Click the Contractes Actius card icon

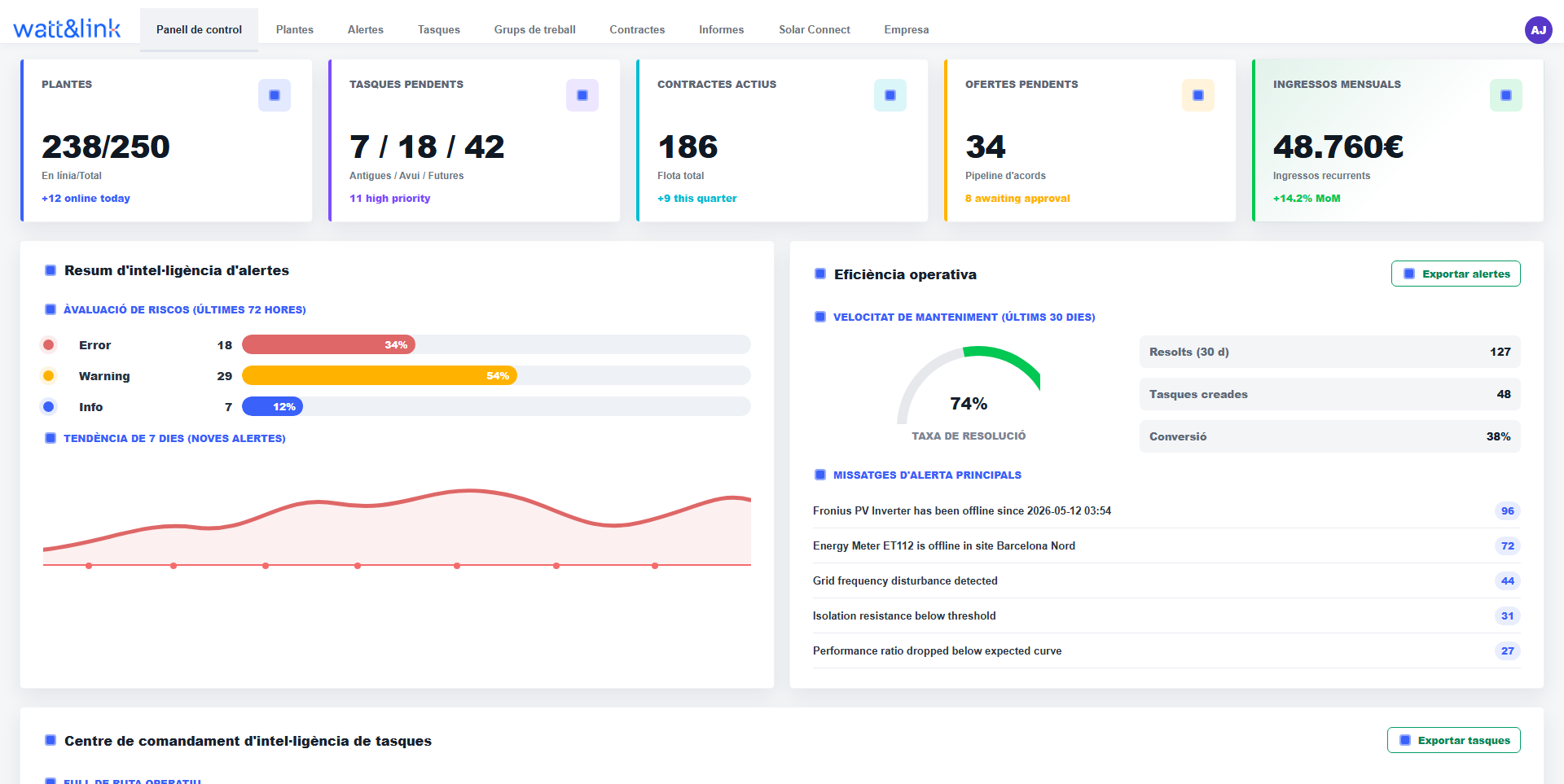890,95
